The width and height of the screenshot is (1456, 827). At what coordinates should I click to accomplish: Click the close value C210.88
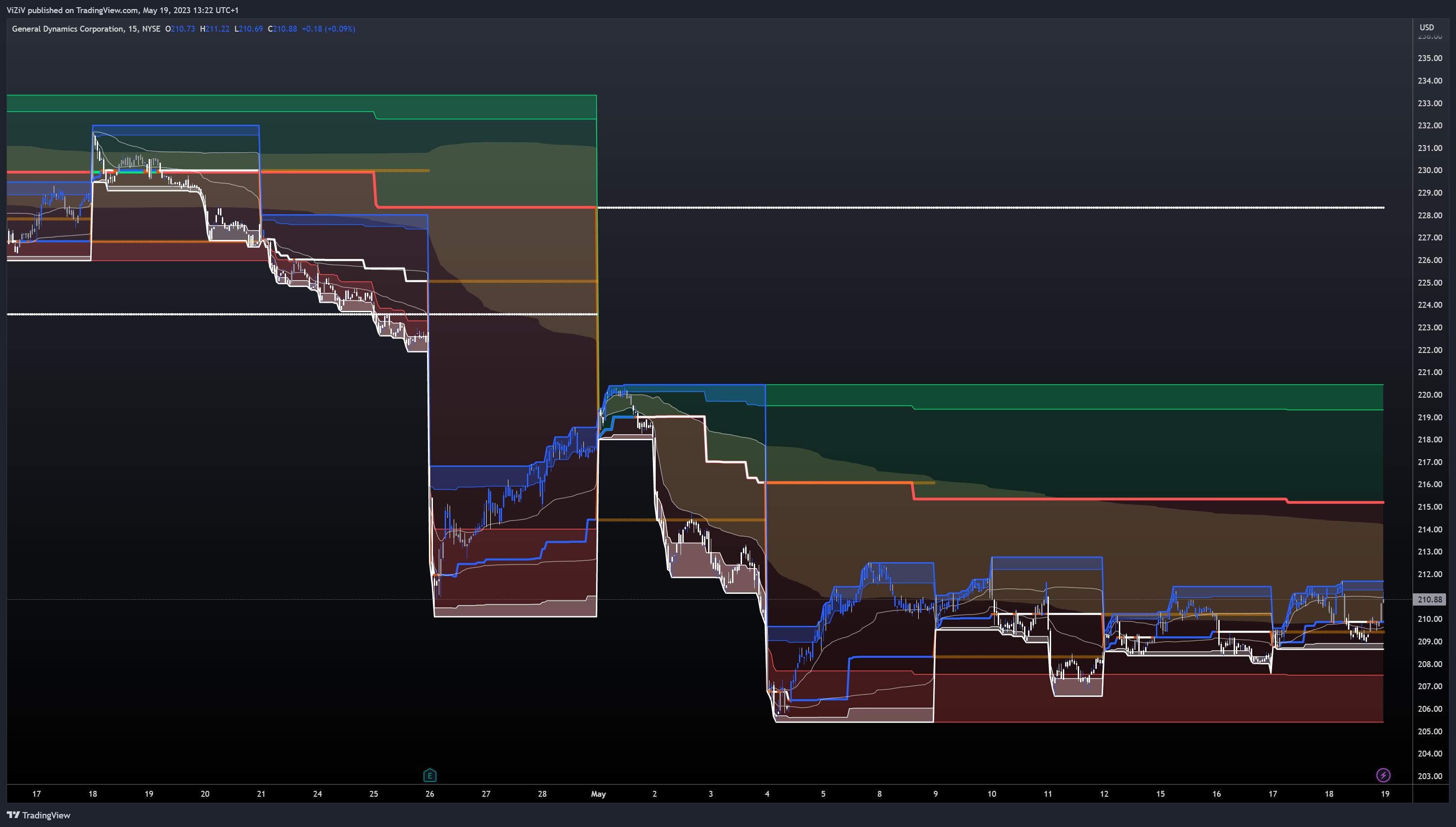point(282,28)
